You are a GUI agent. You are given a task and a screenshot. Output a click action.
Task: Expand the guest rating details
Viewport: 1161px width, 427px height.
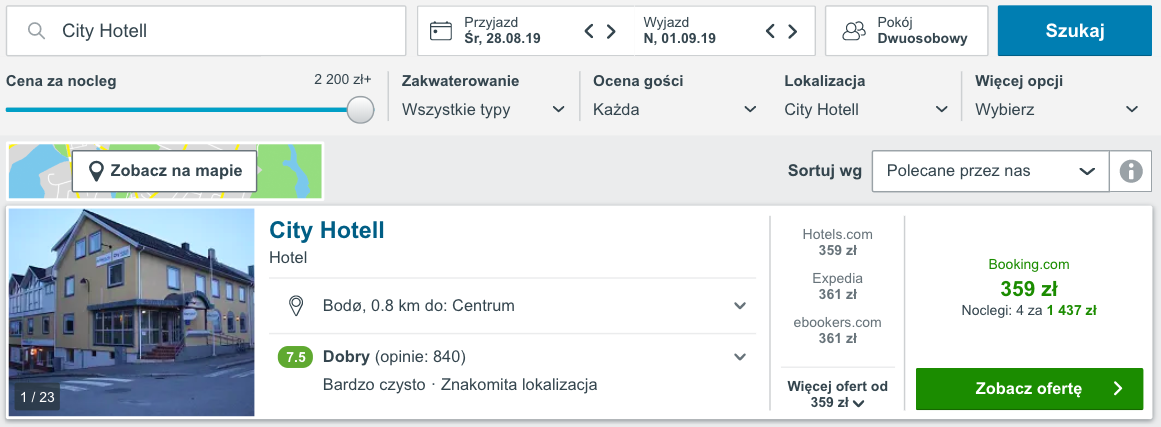740,357
